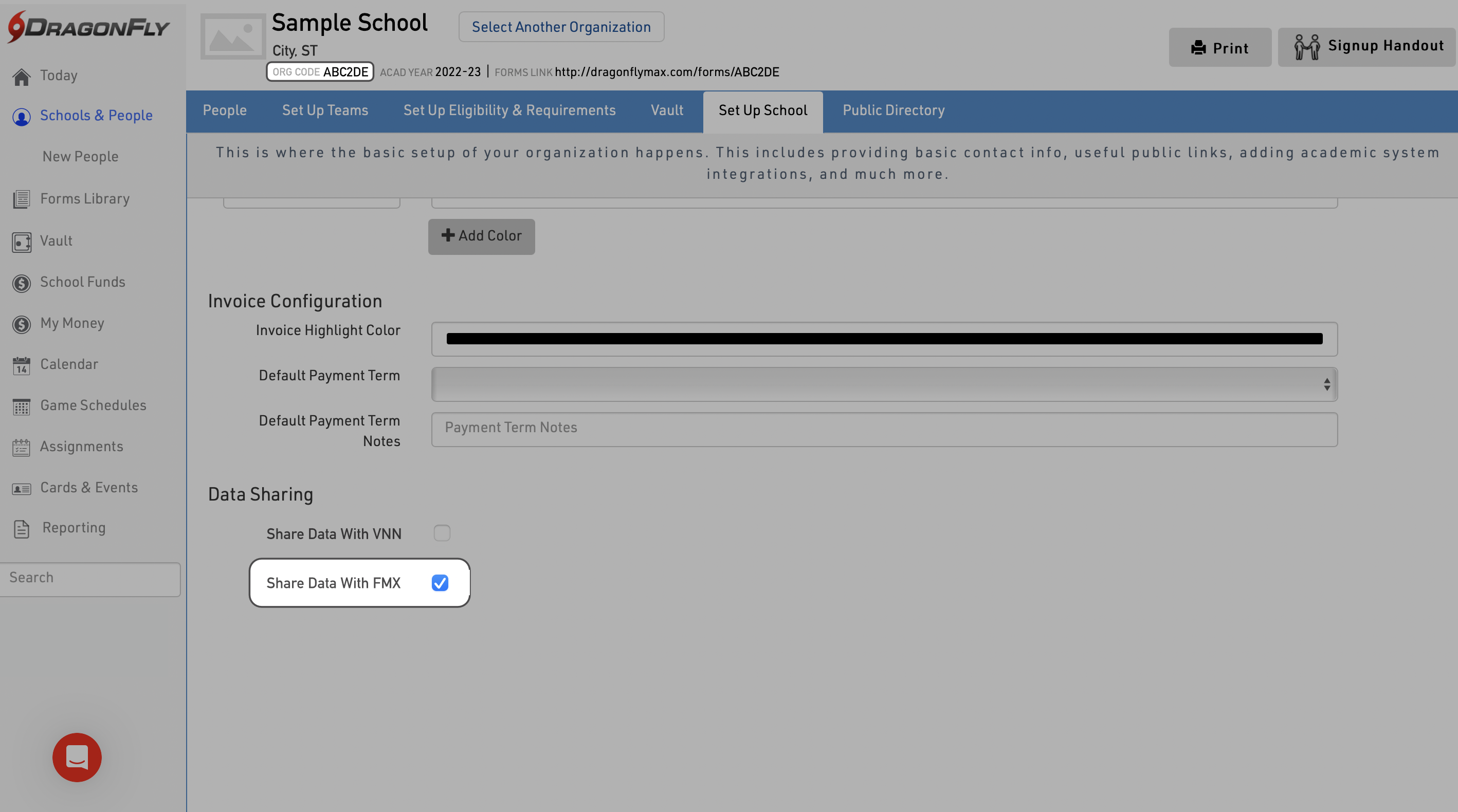1458x812 pixels.
Task: Open the Vault tab in top bar
Action: pyautogui.click(x=667, y=110)
